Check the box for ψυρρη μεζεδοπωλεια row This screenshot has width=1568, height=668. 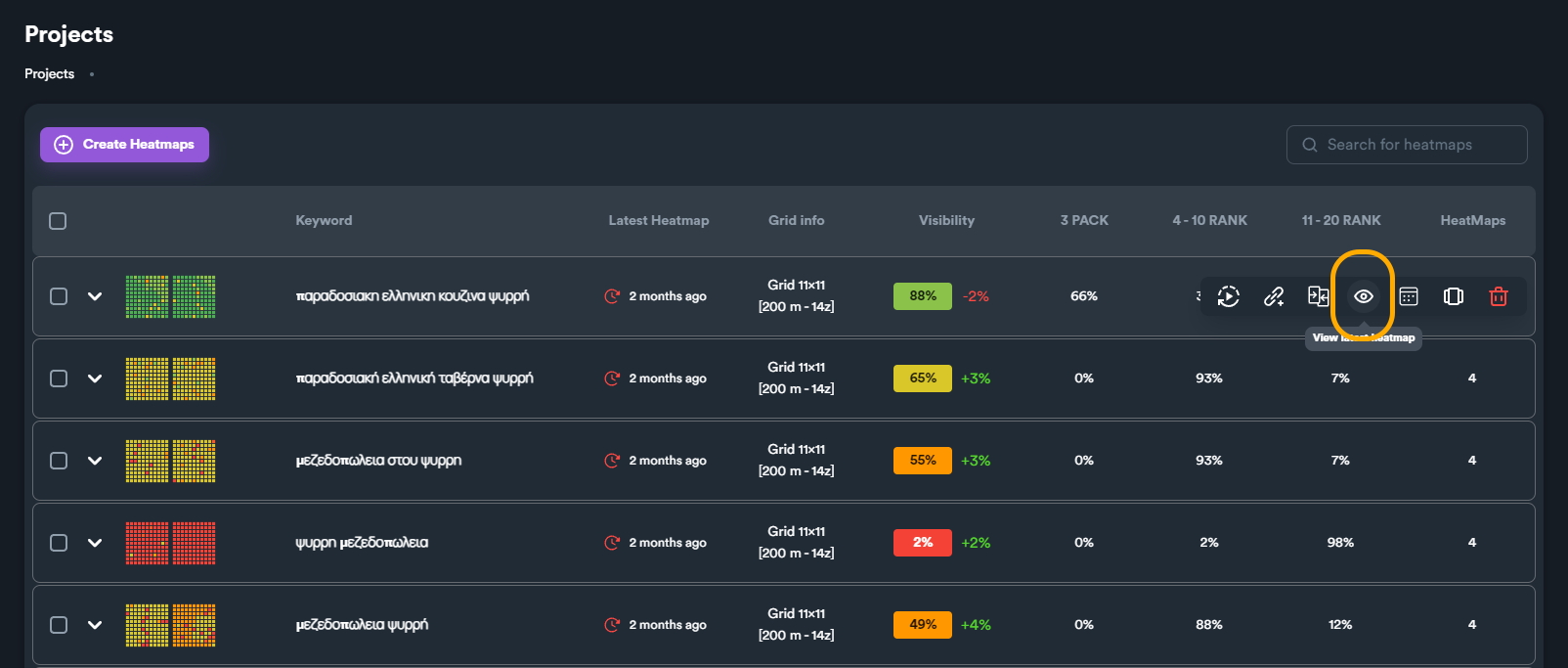pyautogui.click(x=59, y=543)
